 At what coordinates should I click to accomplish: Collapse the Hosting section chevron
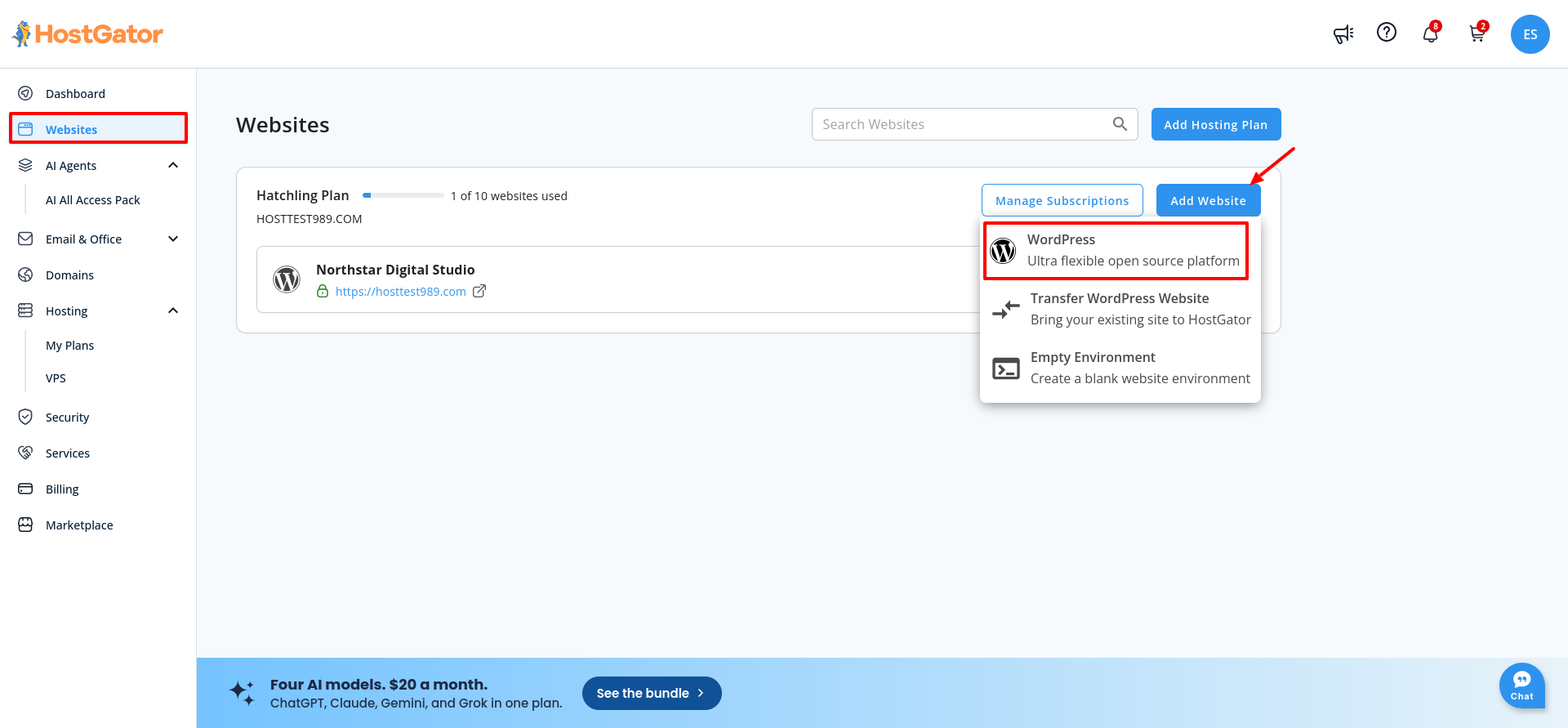tap(173, 310)
